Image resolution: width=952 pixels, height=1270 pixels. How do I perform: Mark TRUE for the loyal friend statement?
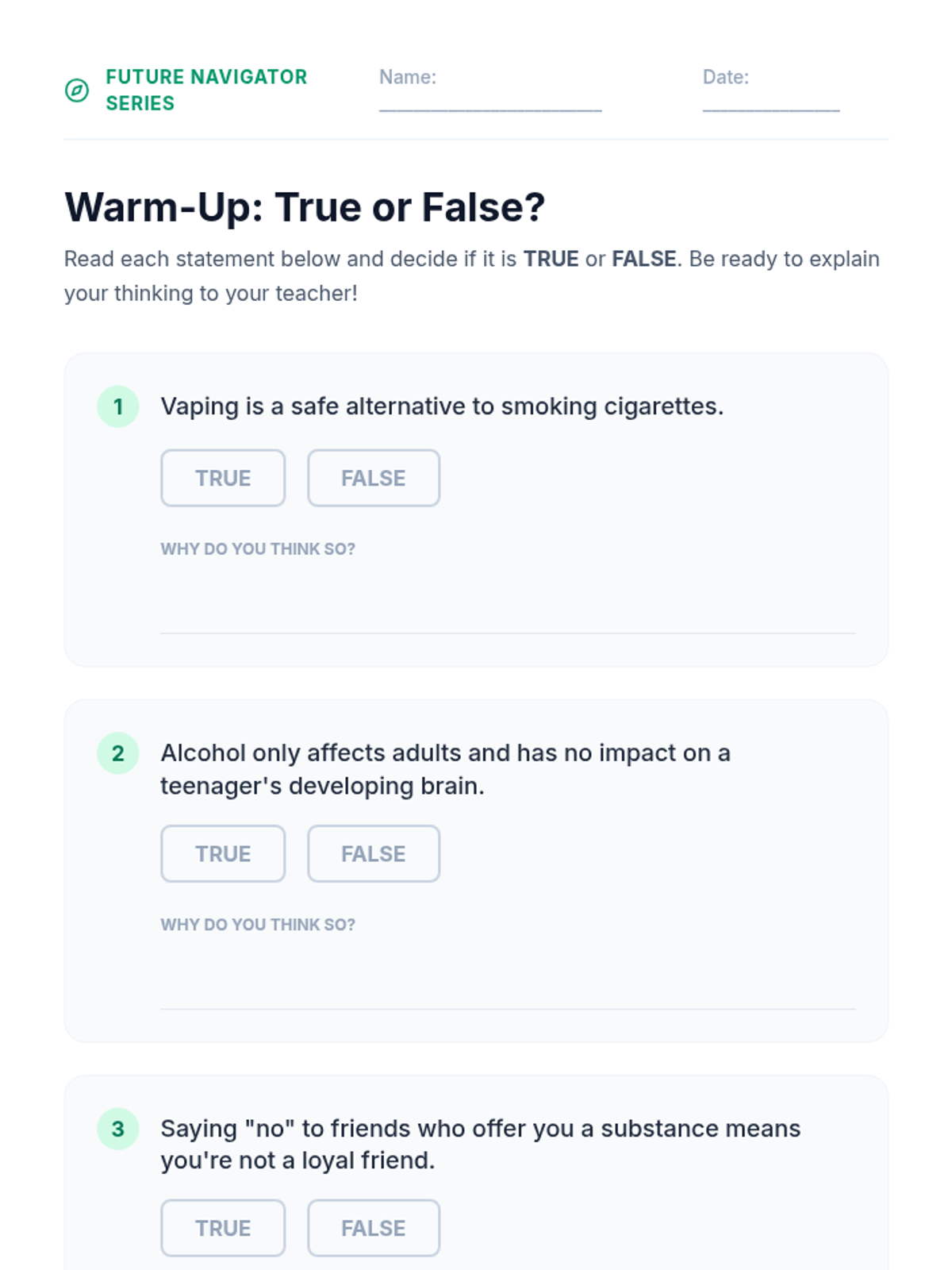click(223, 1228)
